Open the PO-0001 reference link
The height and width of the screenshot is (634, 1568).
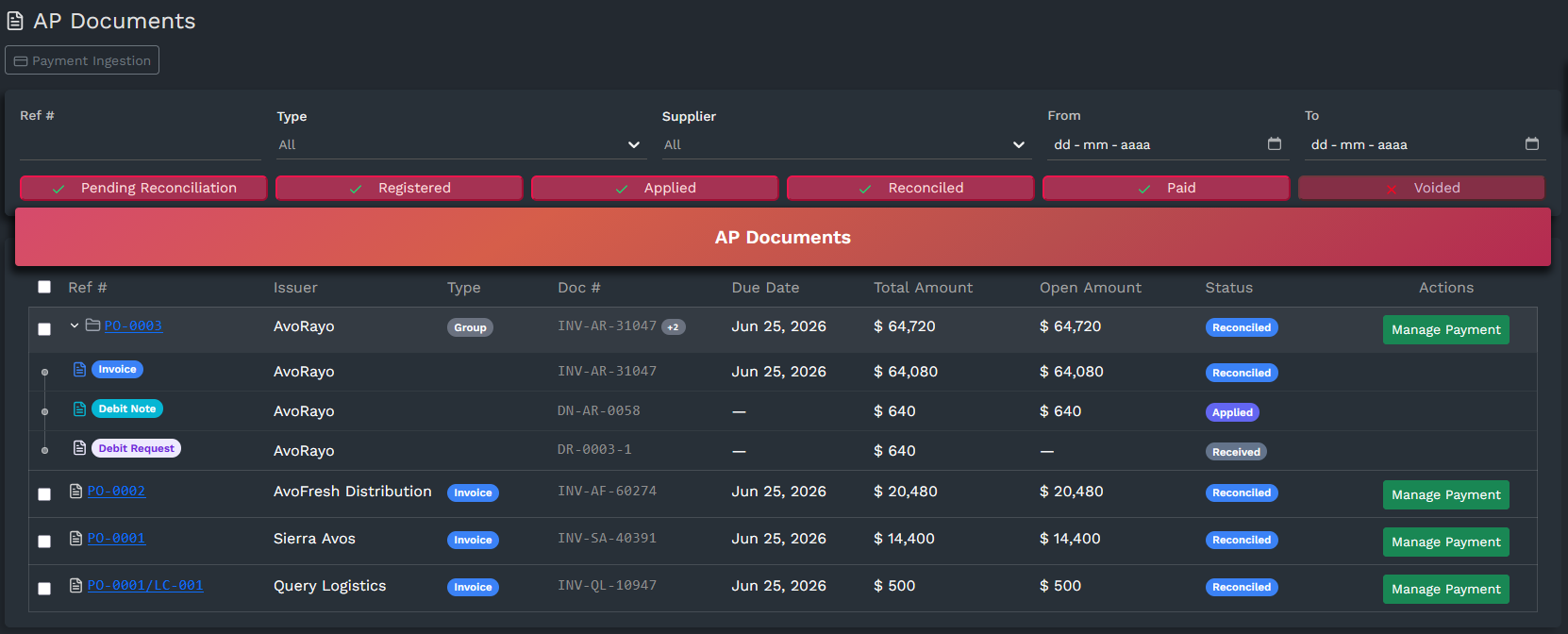click(116, 538)
